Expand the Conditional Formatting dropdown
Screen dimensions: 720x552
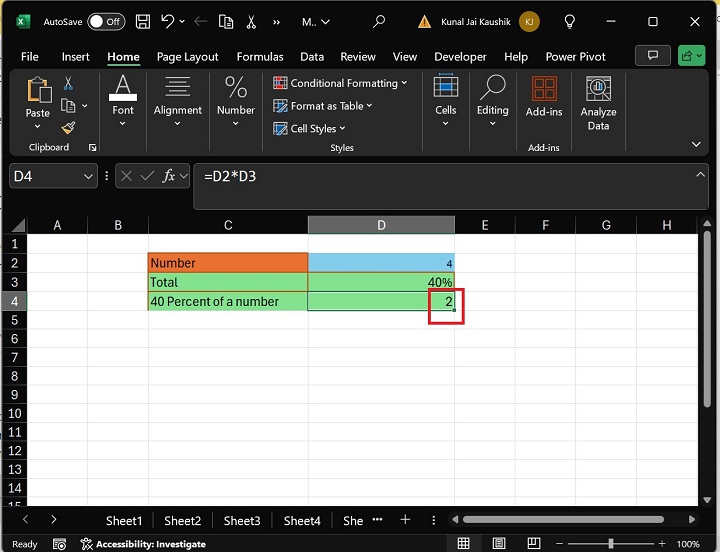pos(340,83)
